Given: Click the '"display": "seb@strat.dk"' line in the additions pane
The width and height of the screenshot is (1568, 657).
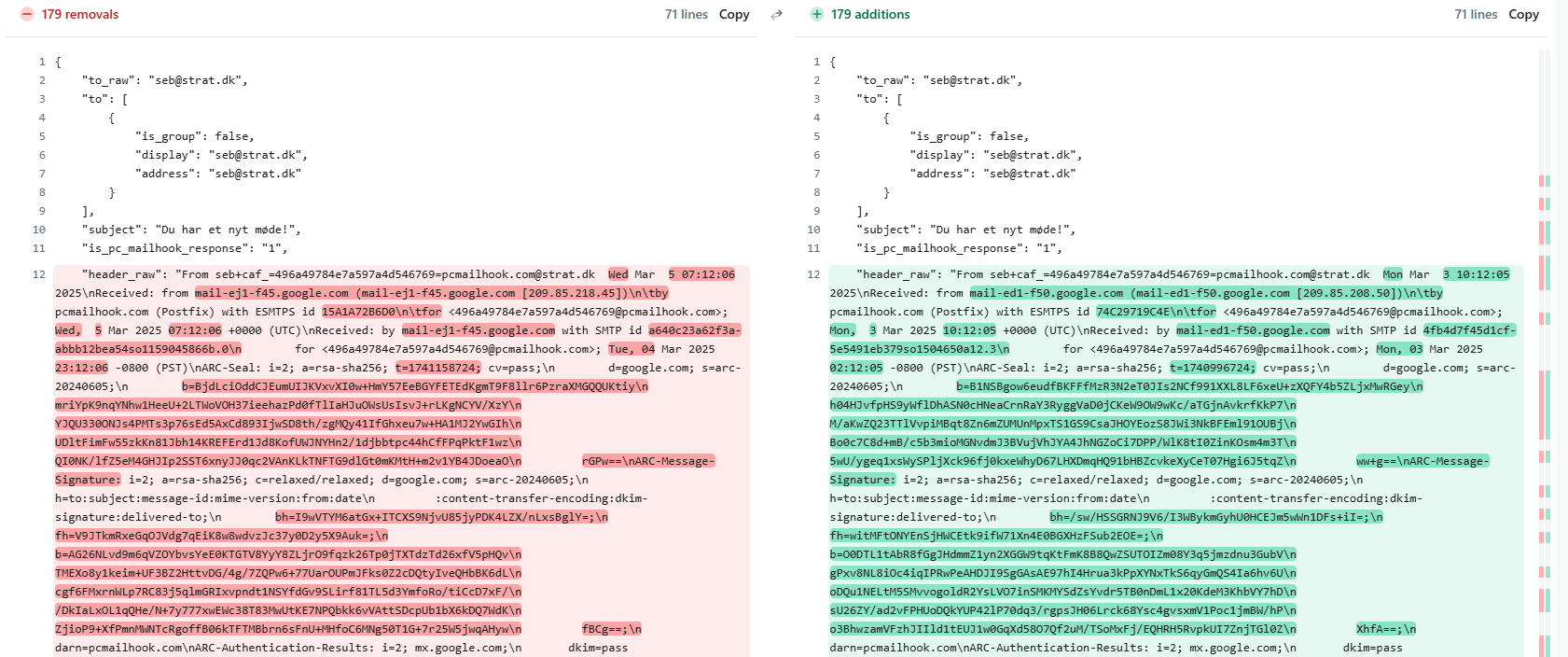Looking at the screenshot, I should pos(996,155).
